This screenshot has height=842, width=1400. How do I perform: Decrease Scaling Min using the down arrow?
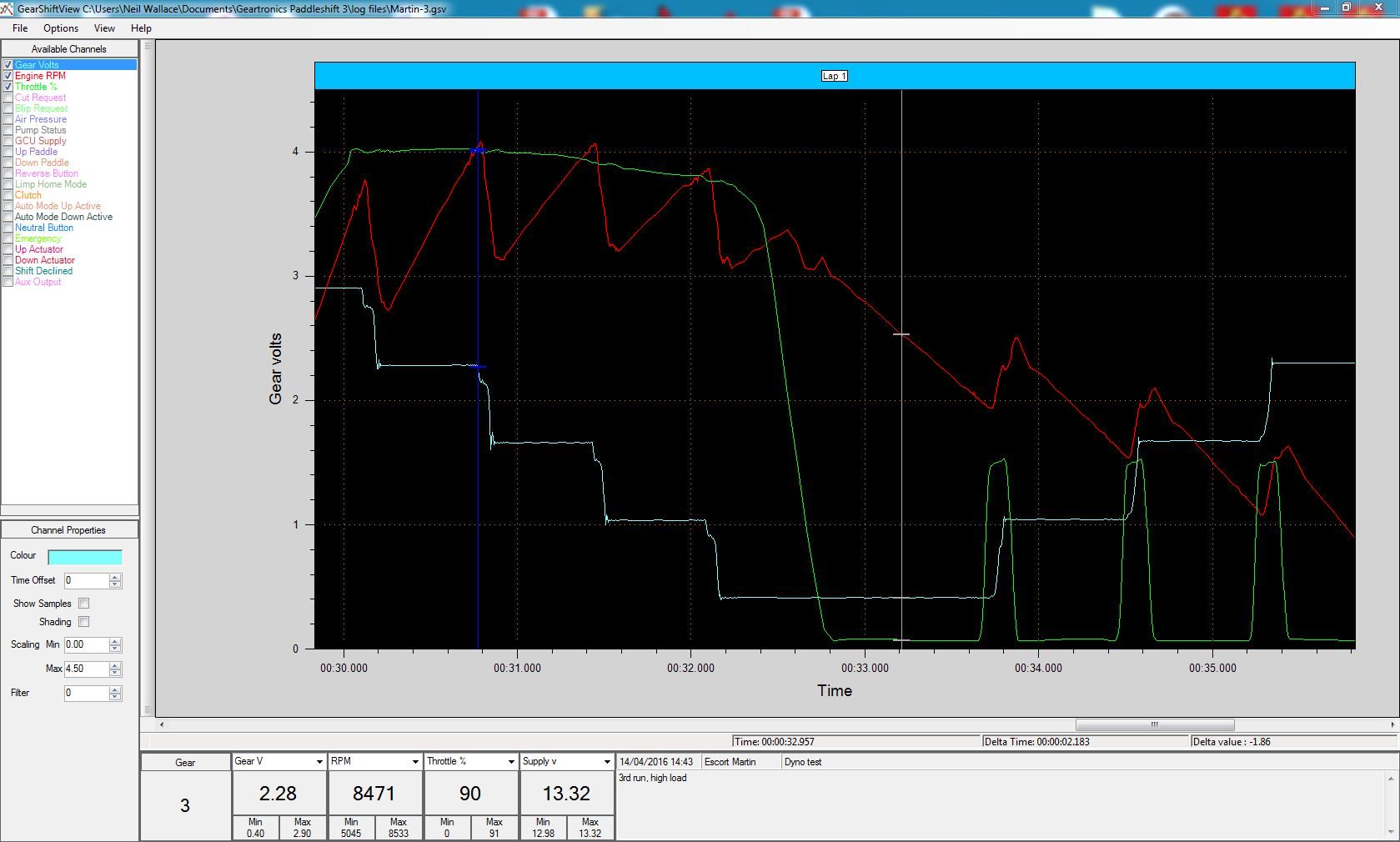[115, 649]
